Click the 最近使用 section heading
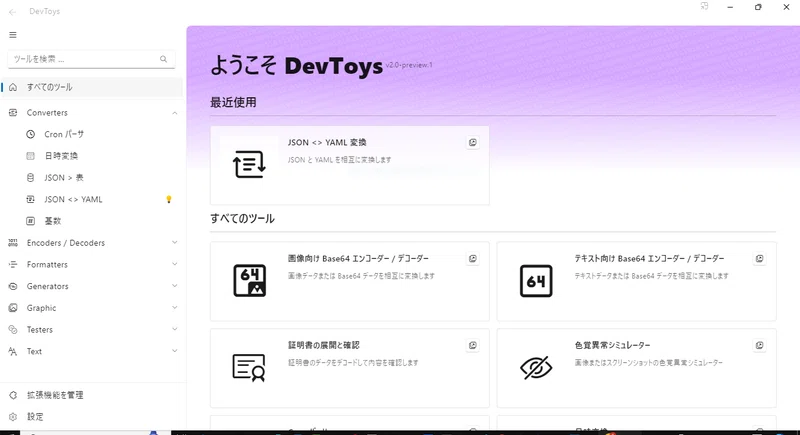This screenshot has width=800, height=435. (233, 102)
